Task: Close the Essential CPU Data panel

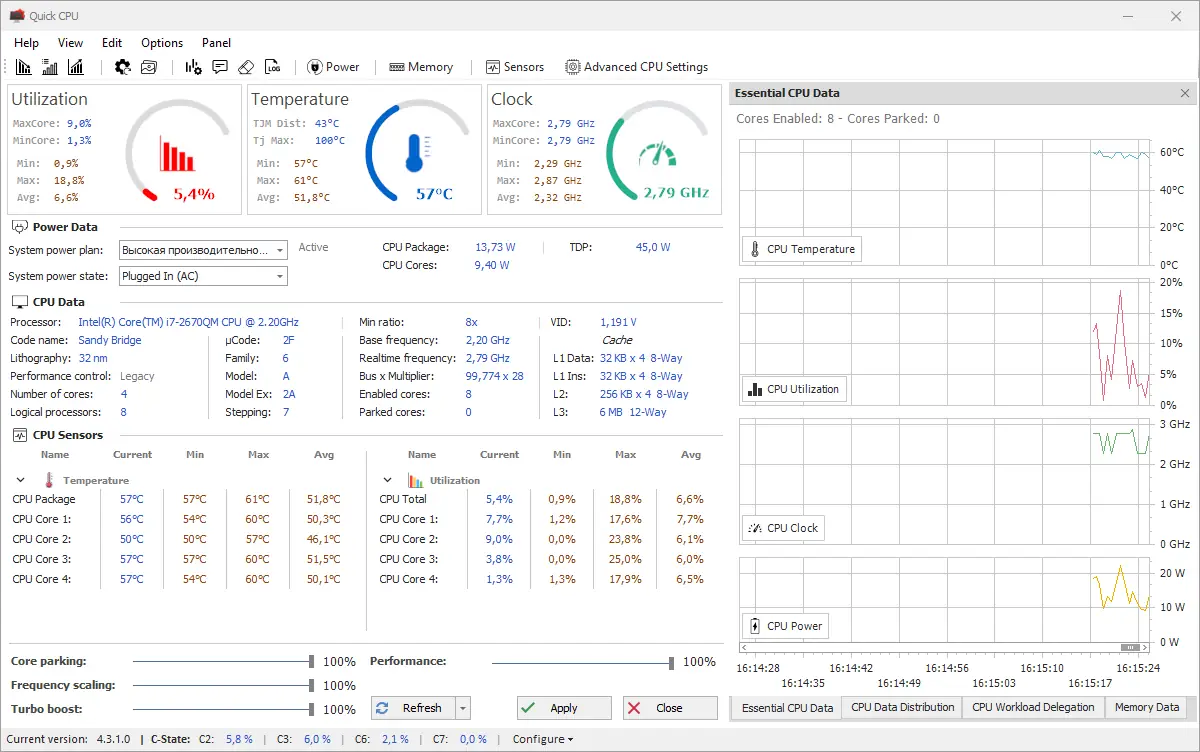Action: 1185,93
